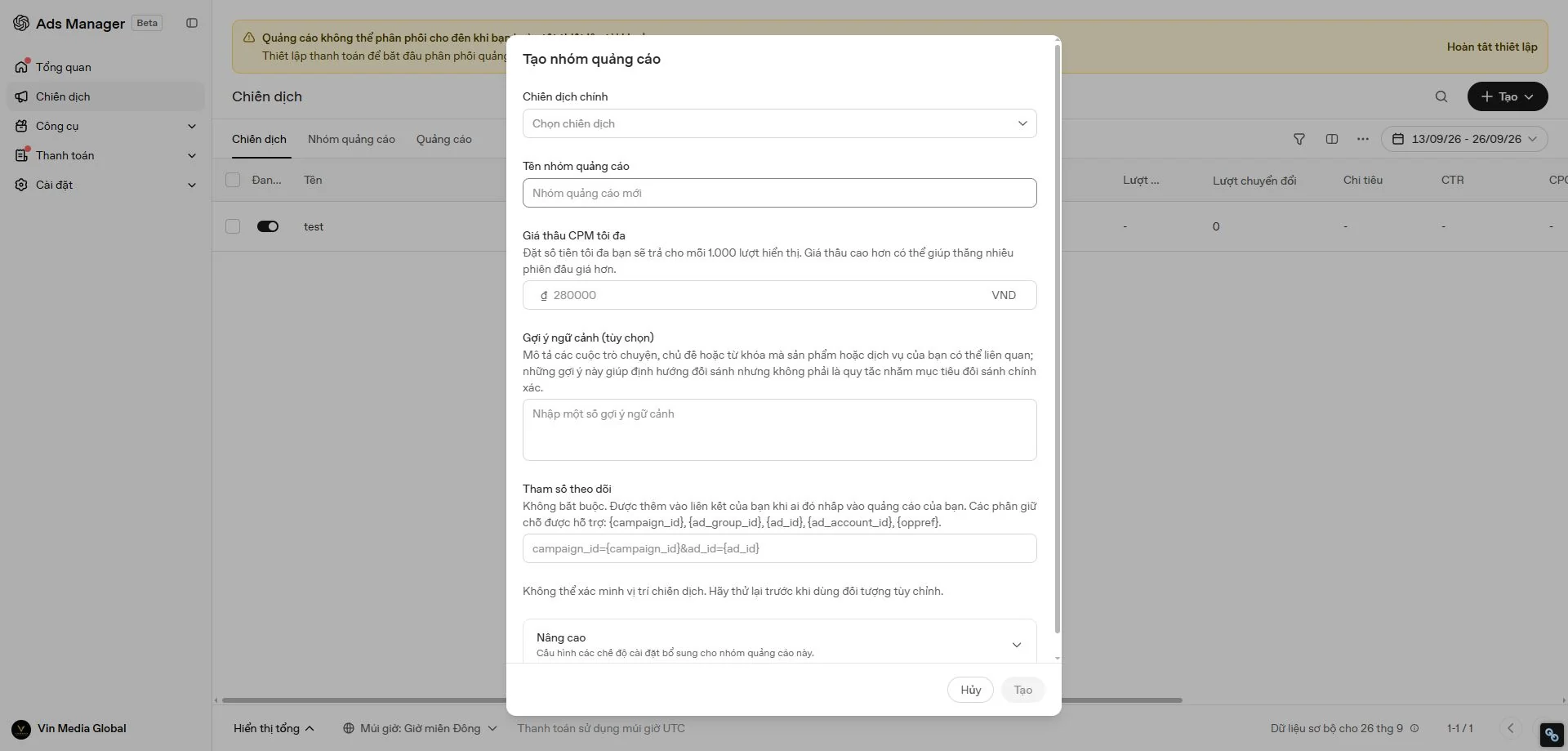Switch to Nhóm quảng cáo tab

[351, 139]
